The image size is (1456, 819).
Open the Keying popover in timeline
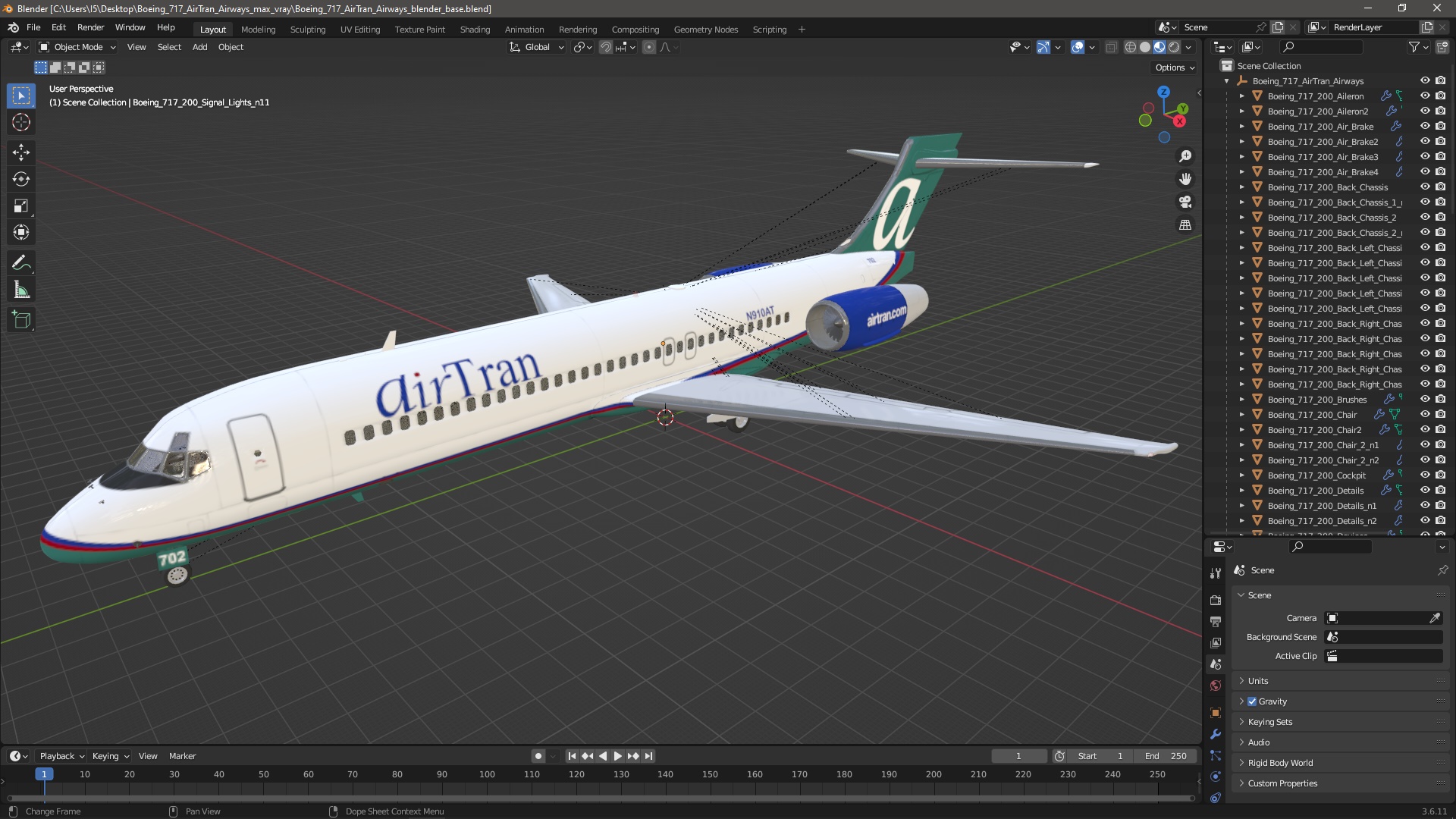point(110,756)
